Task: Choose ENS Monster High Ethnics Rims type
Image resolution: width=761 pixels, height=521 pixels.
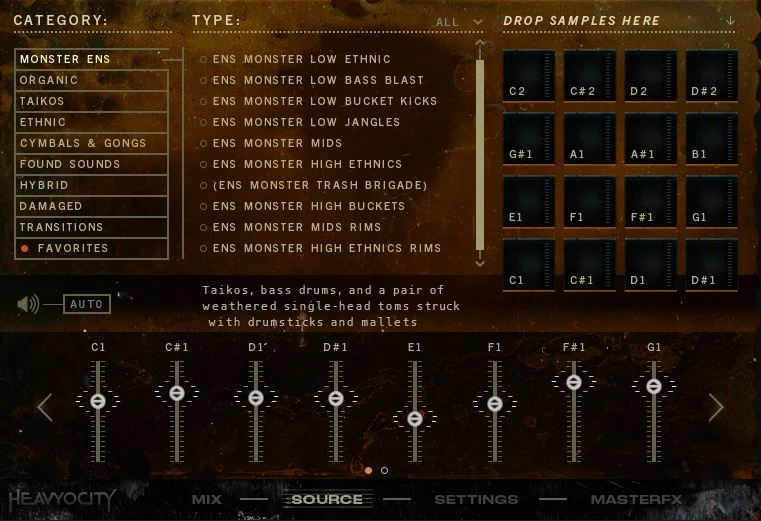Action: click(x=320, y=248)
